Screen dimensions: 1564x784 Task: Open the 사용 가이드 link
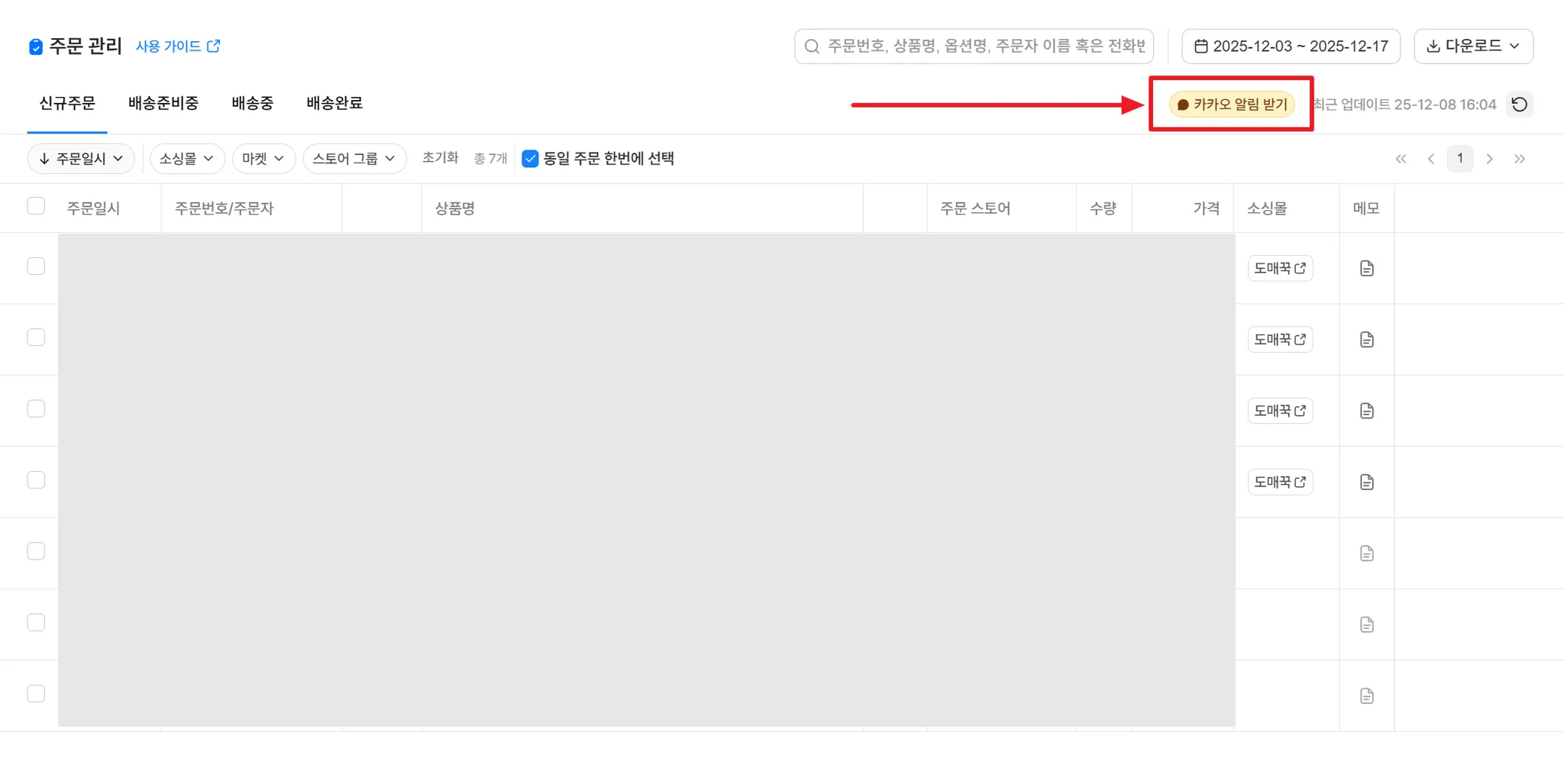[x=178, y=47]
